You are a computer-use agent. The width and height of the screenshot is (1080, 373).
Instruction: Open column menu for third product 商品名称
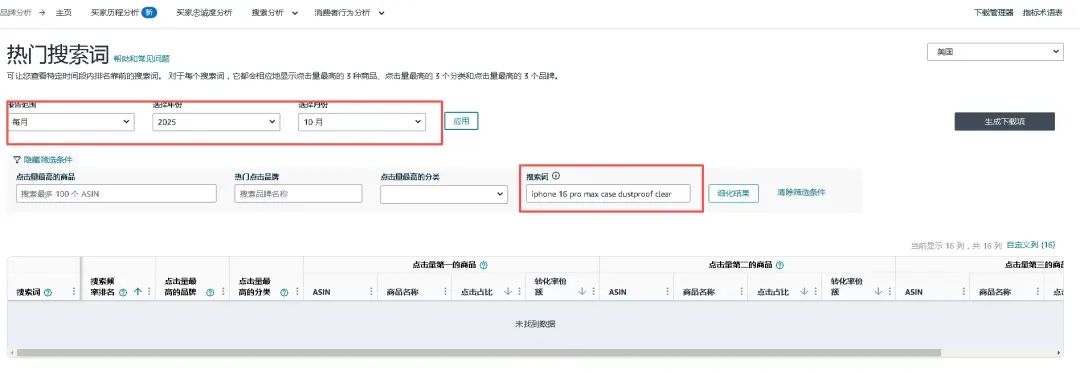pyautogui.click(x=1037, y=292)
